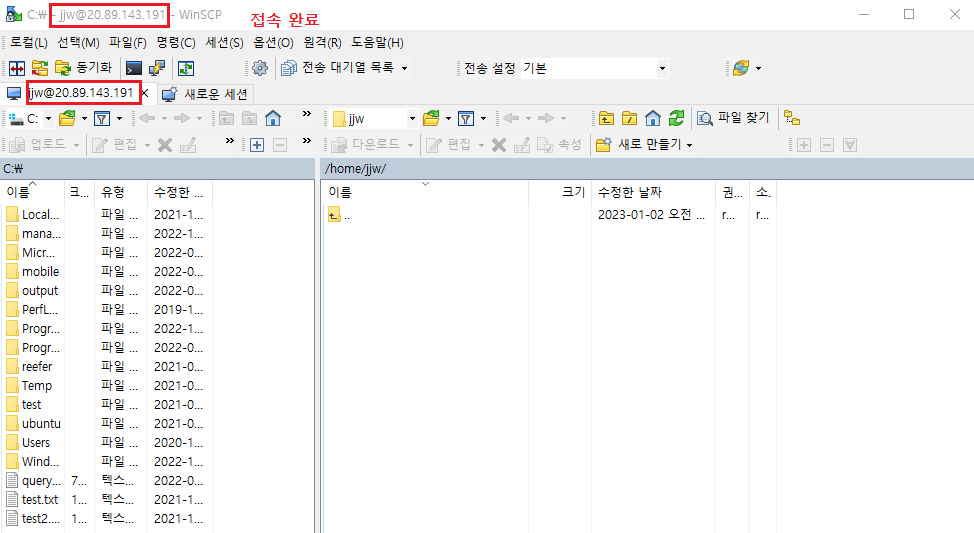Click the remote directory tree icon

pos(791,118)
